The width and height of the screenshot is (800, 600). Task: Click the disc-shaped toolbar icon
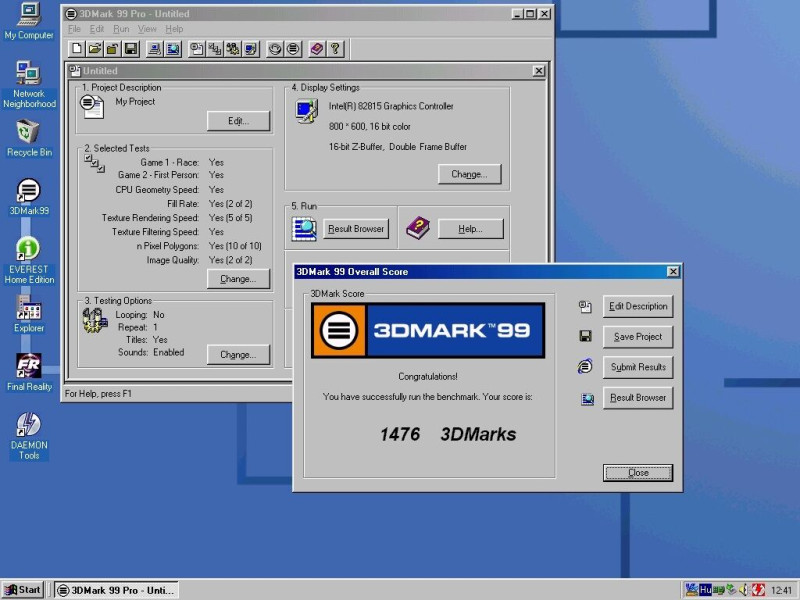coord(275,49)
